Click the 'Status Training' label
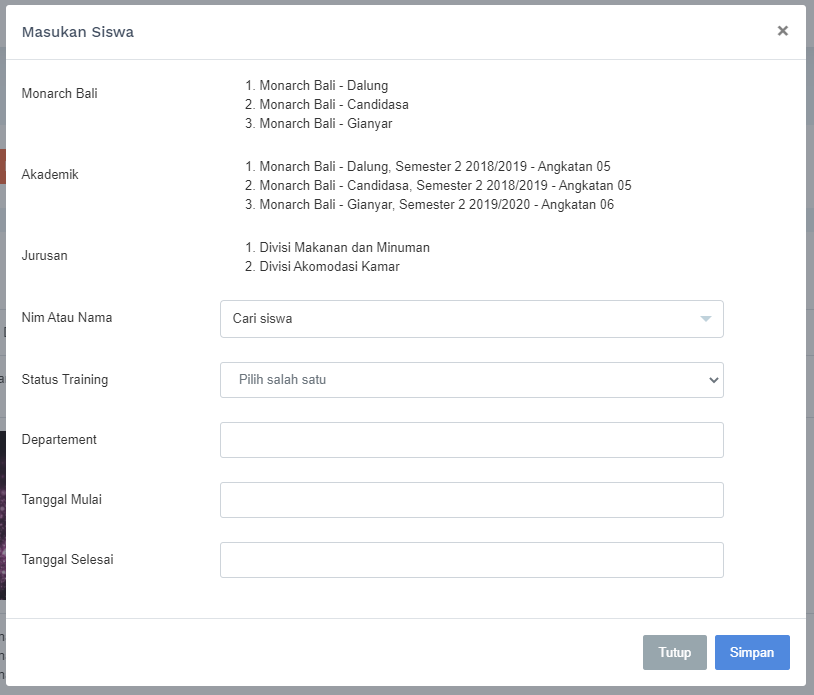Image resolution: width=814 pixels, height=695 pixels. 65,380
